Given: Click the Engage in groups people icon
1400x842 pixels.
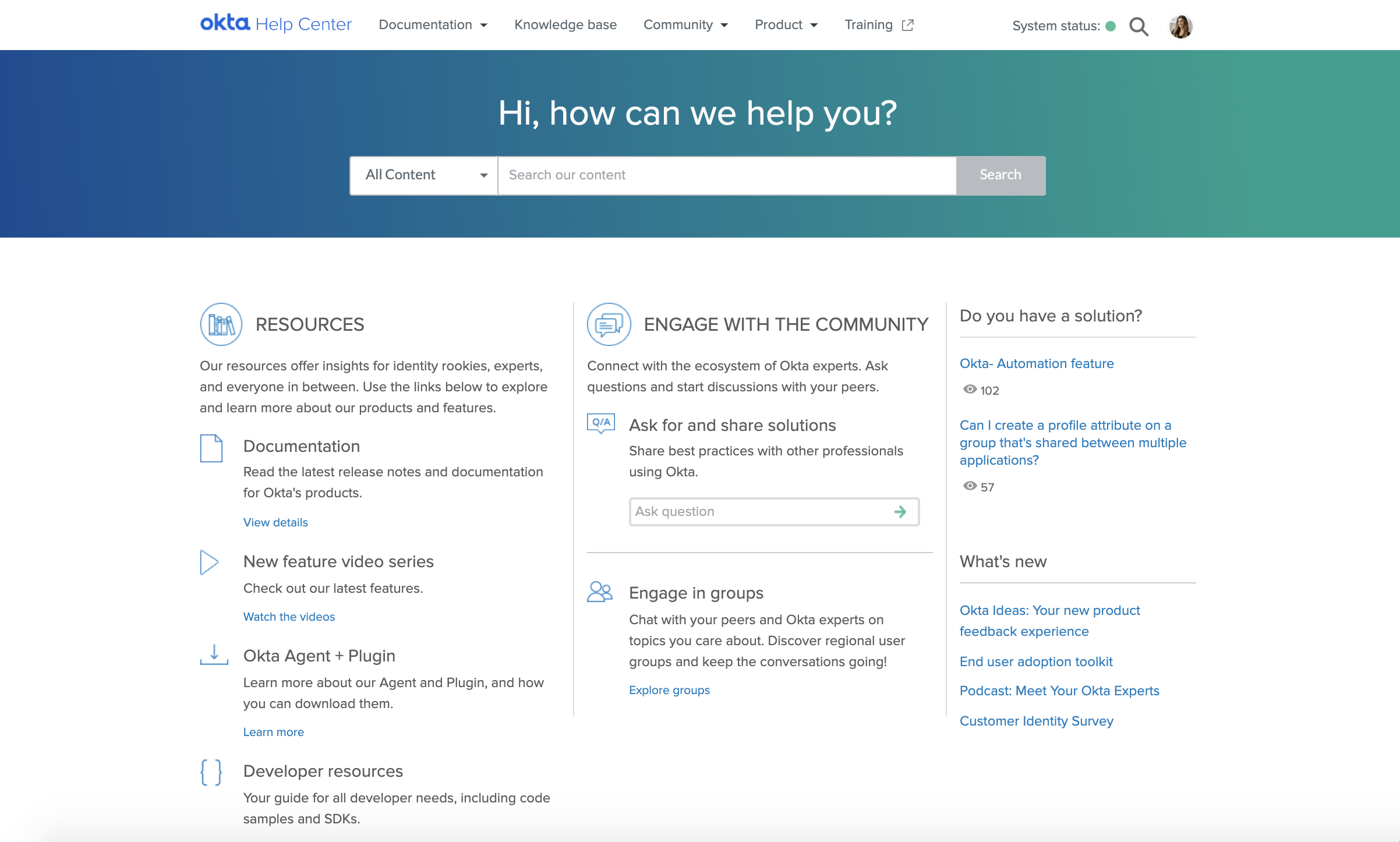Looking at the screenshot, I should coord(600,592).
